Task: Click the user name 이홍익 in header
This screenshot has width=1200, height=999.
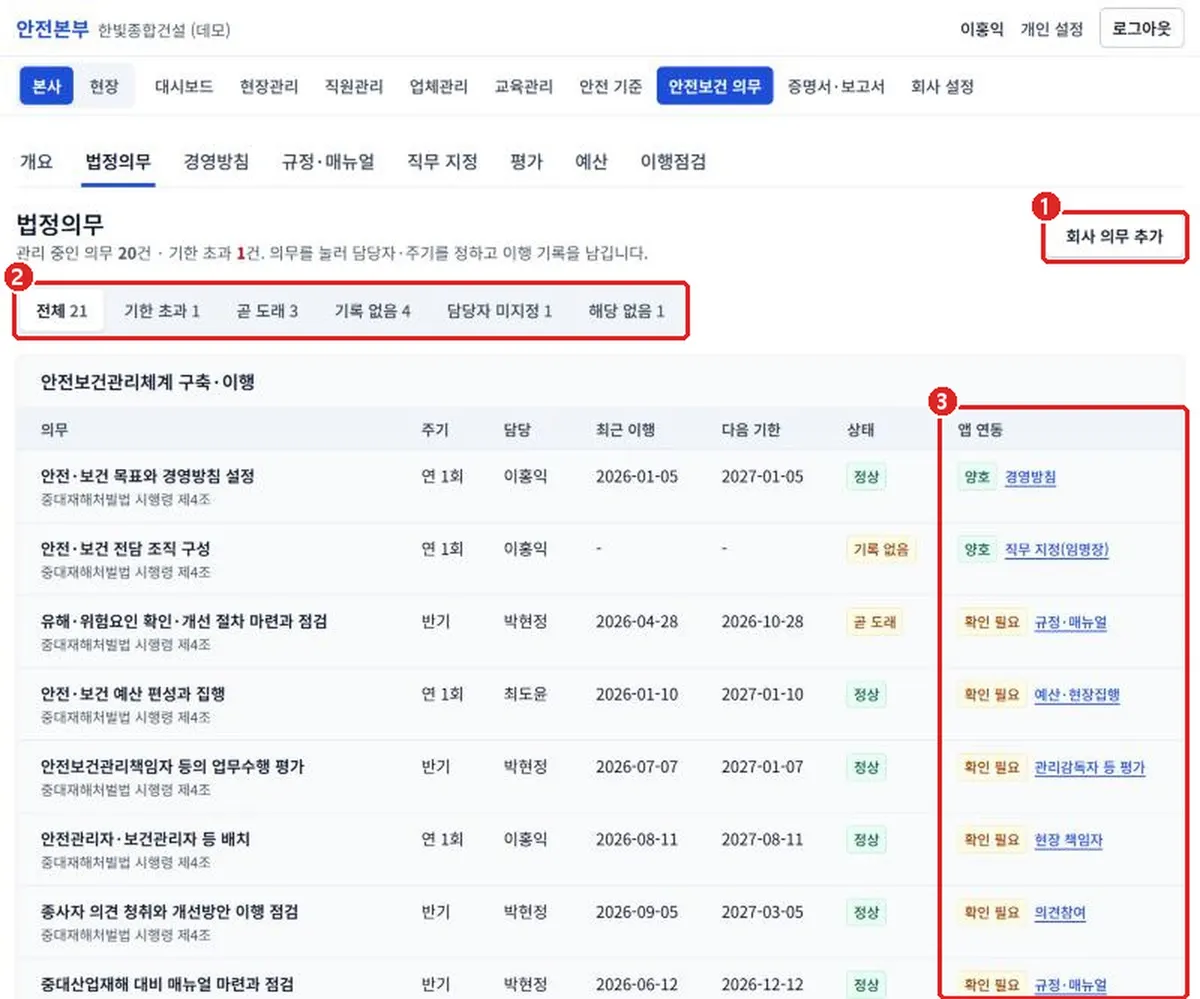Action: (x=981, y=30)
